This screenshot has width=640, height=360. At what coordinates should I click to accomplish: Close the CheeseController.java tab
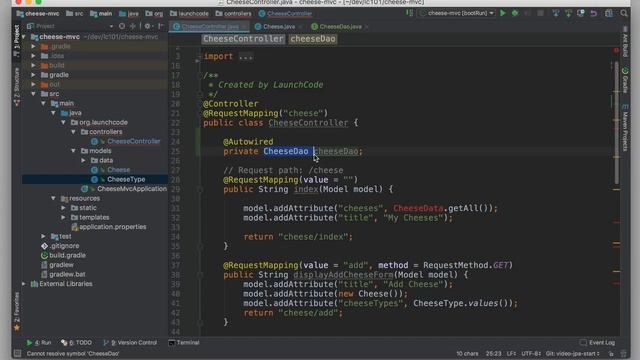(x=244, y=27)
